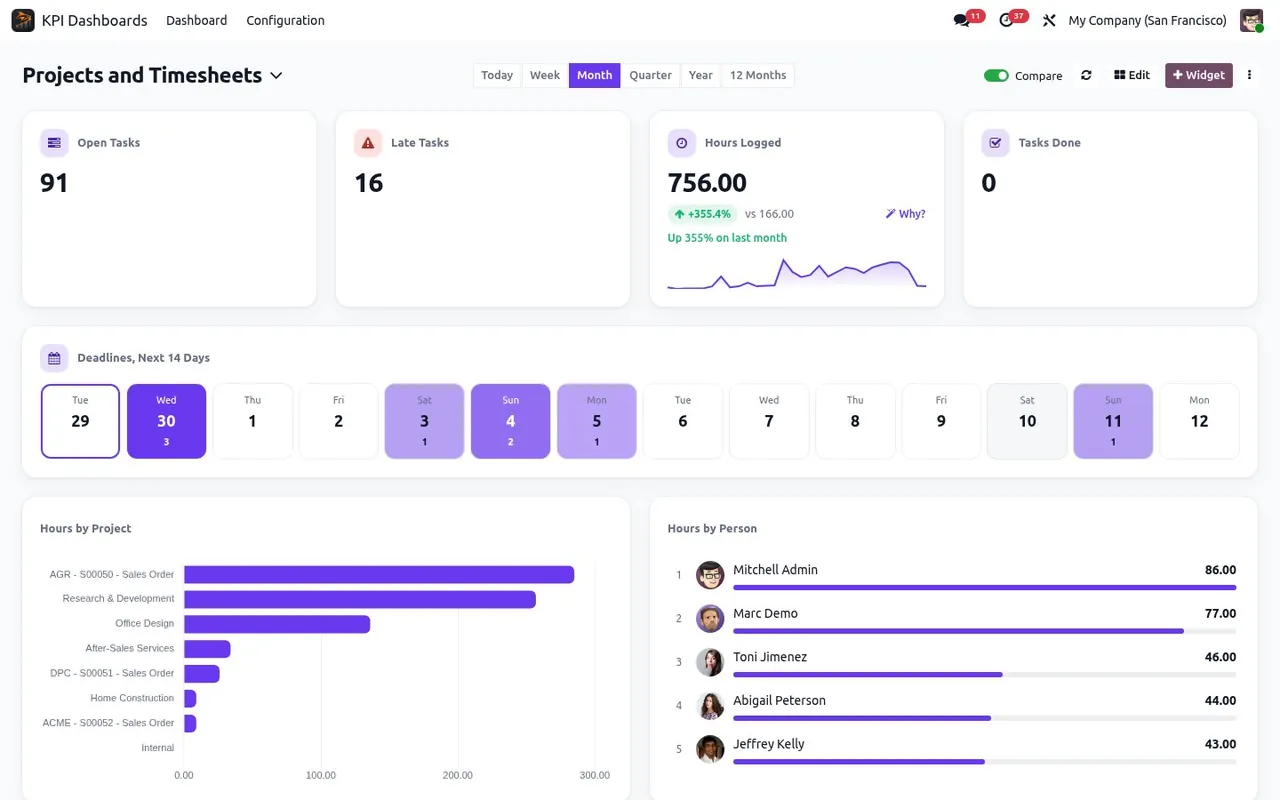Click Marc Demo's hours value 77.00
This screenshot has height=800, width=1280.
pos(1220,614)
